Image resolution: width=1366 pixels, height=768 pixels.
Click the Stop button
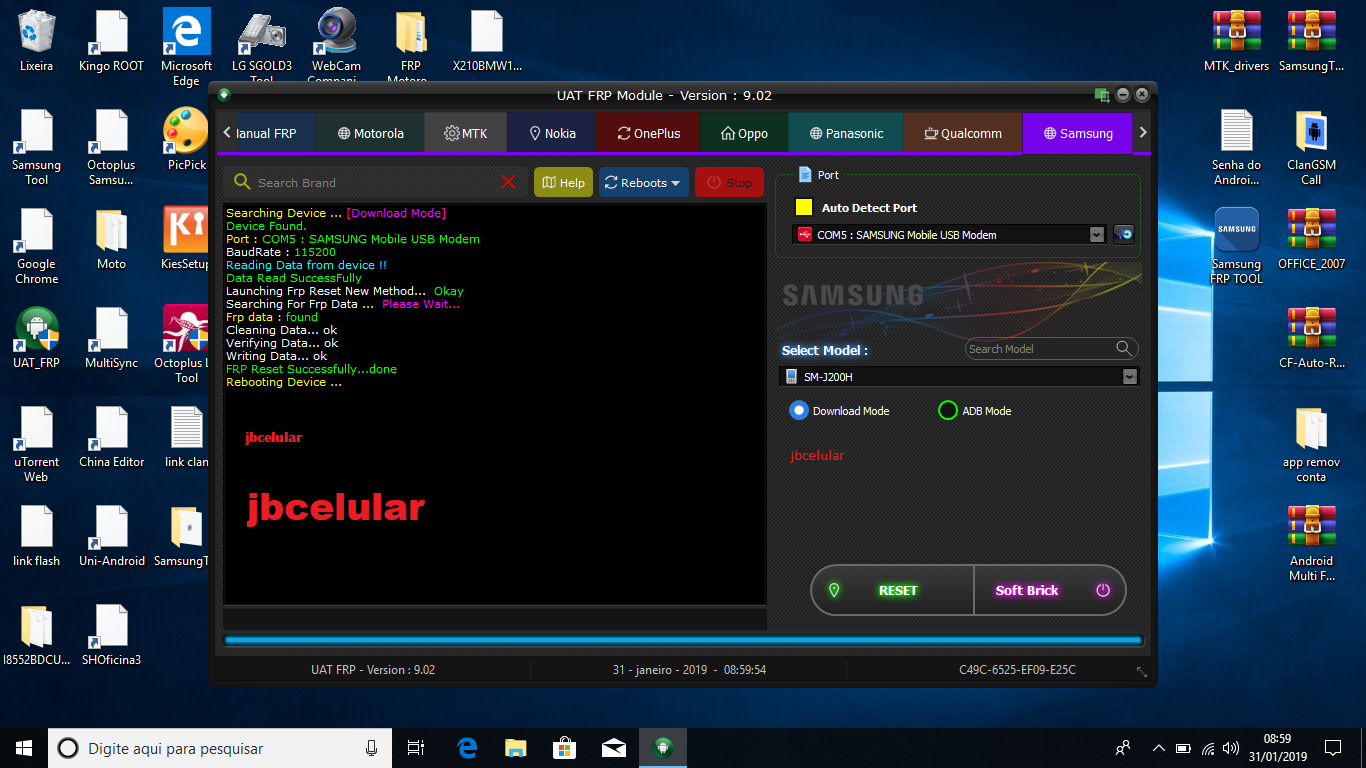(x=730, y=182)
